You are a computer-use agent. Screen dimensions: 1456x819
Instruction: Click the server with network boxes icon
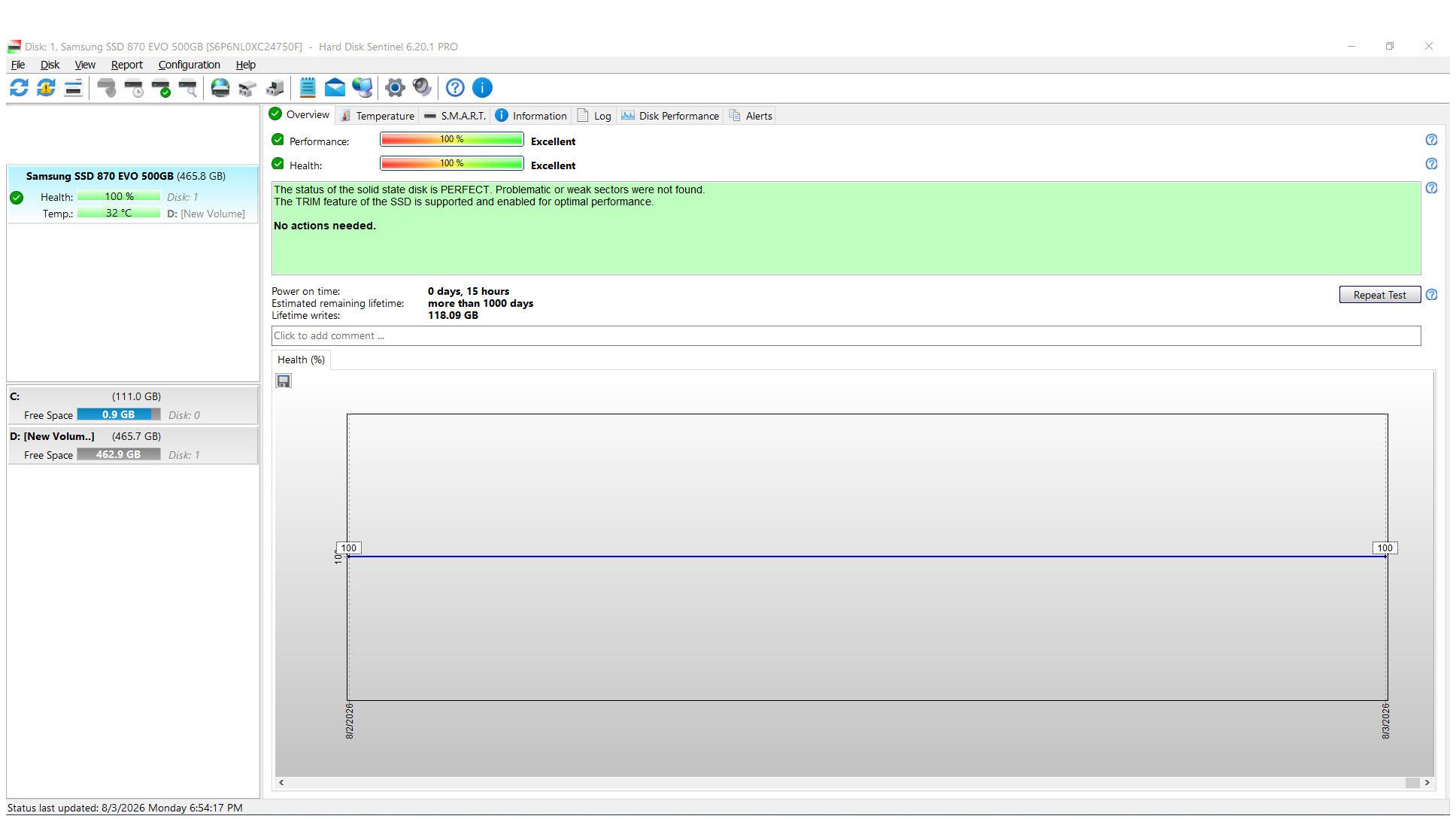275,88
